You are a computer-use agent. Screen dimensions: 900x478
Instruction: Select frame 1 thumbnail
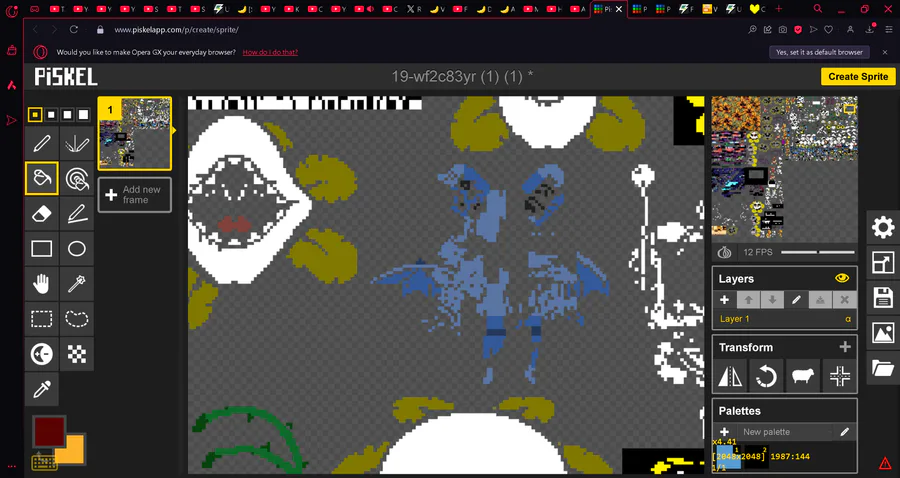coord(134,134)
